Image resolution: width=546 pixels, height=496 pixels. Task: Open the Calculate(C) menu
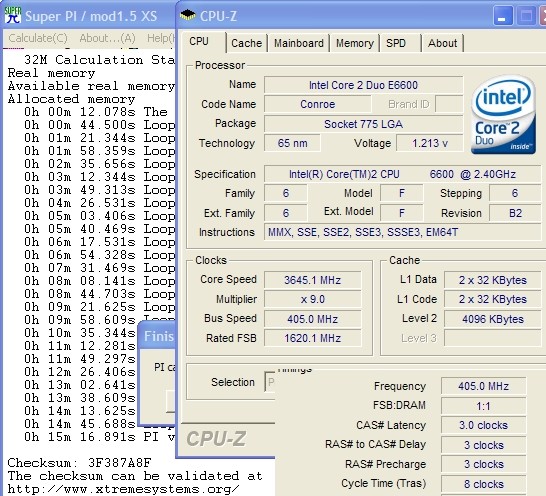pyautogui.click(x=38, y=38)
